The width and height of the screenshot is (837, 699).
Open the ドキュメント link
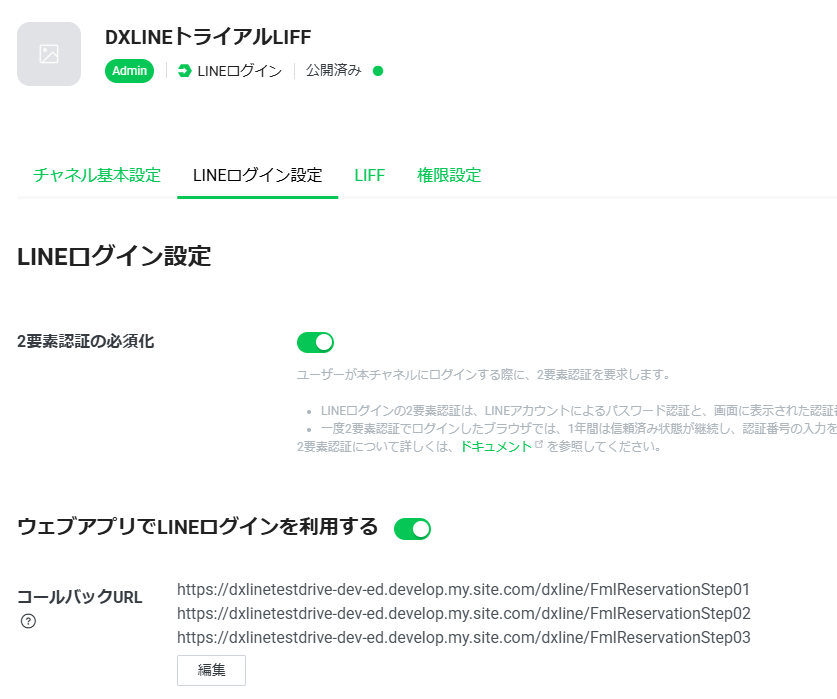(x=496, y=447)
